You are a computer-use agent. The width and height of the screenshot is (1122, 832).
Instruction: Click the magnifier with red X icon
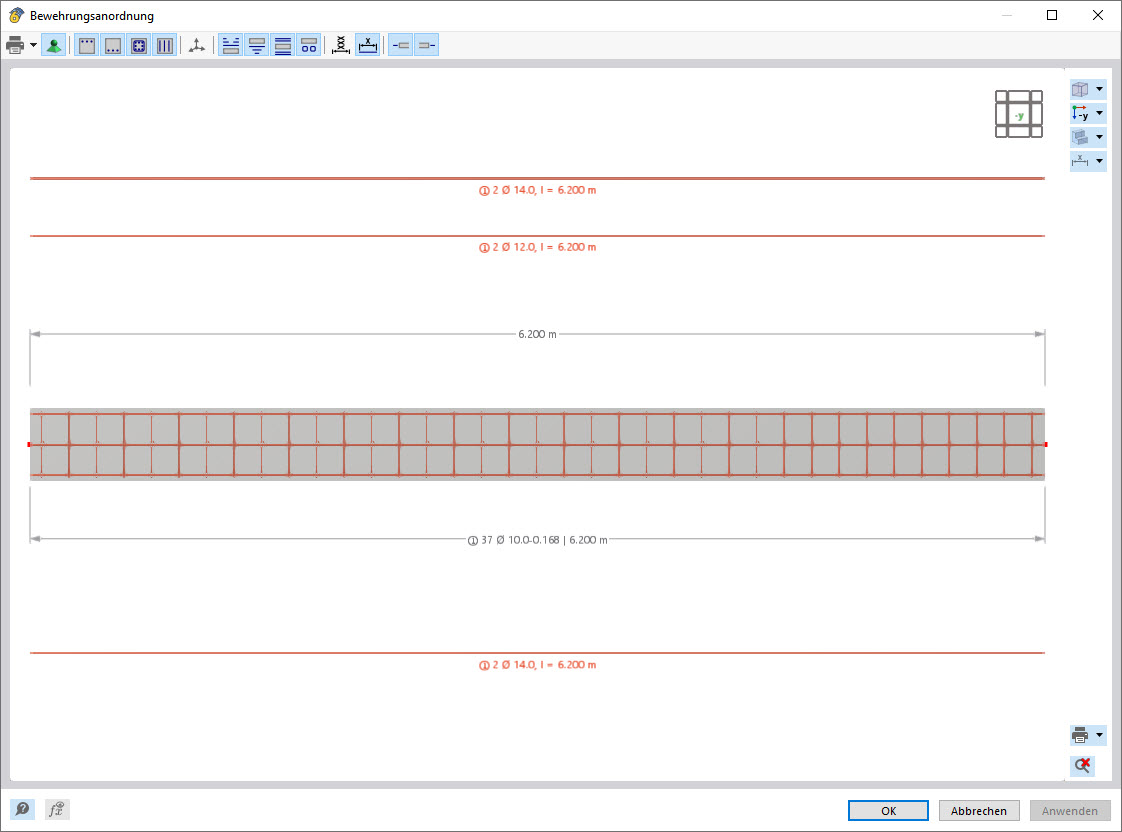point(1083,766)
